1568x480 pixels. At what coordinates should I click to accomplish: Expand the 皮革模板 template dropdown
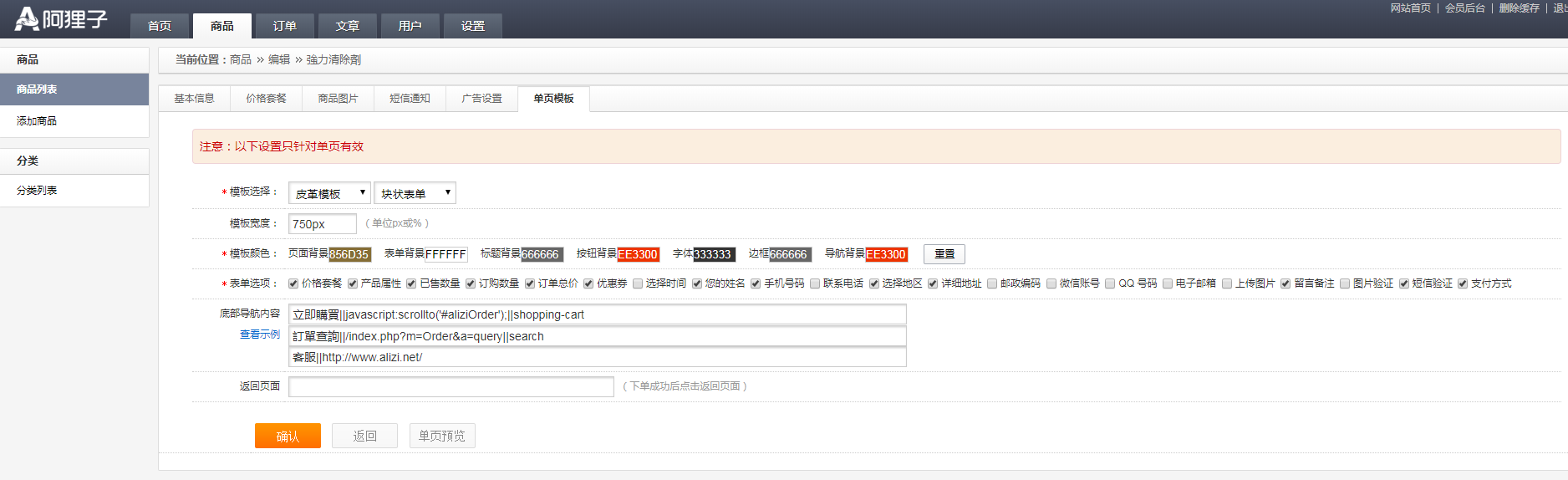click(329, 193)
